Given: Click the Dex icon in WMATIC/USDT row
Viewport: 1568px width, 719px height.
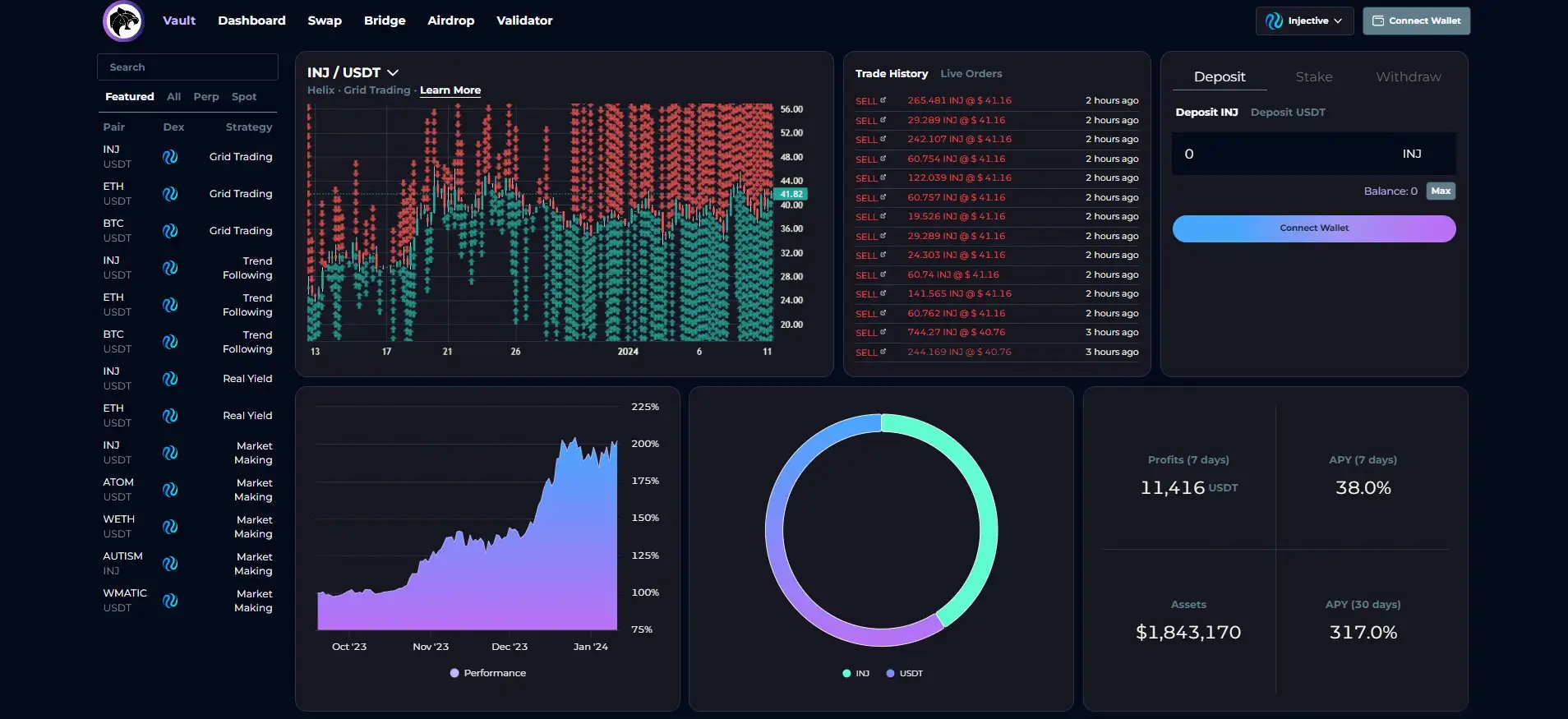Looking at the screenshot, I should (170, 601).
